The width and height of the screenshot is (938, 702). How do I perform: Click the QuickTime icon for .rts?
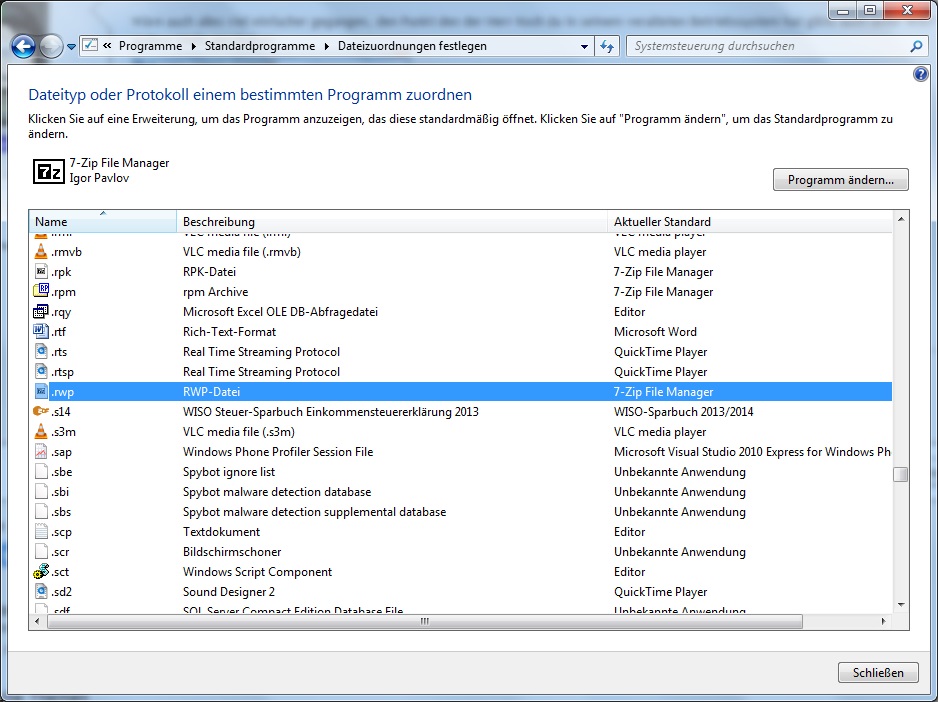click(40, 351)
